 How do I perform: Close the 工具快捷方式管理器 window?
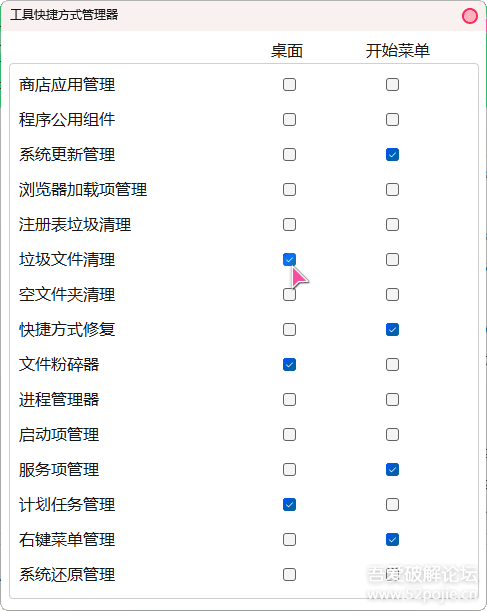(x=469, y=16)
